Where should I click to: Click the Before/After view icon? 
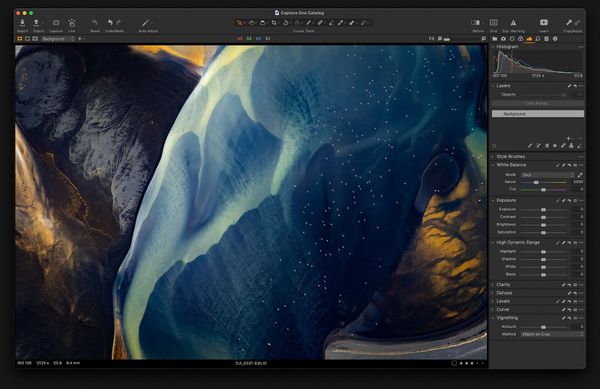pyautogui.click(x=476, y=23)
